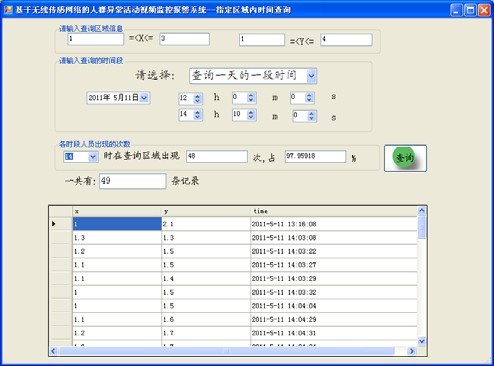Viewport: 494px width, 366px height.
Task: Select the cell with time 2011-5-11 14:04:04
Action: coord(334,306)
